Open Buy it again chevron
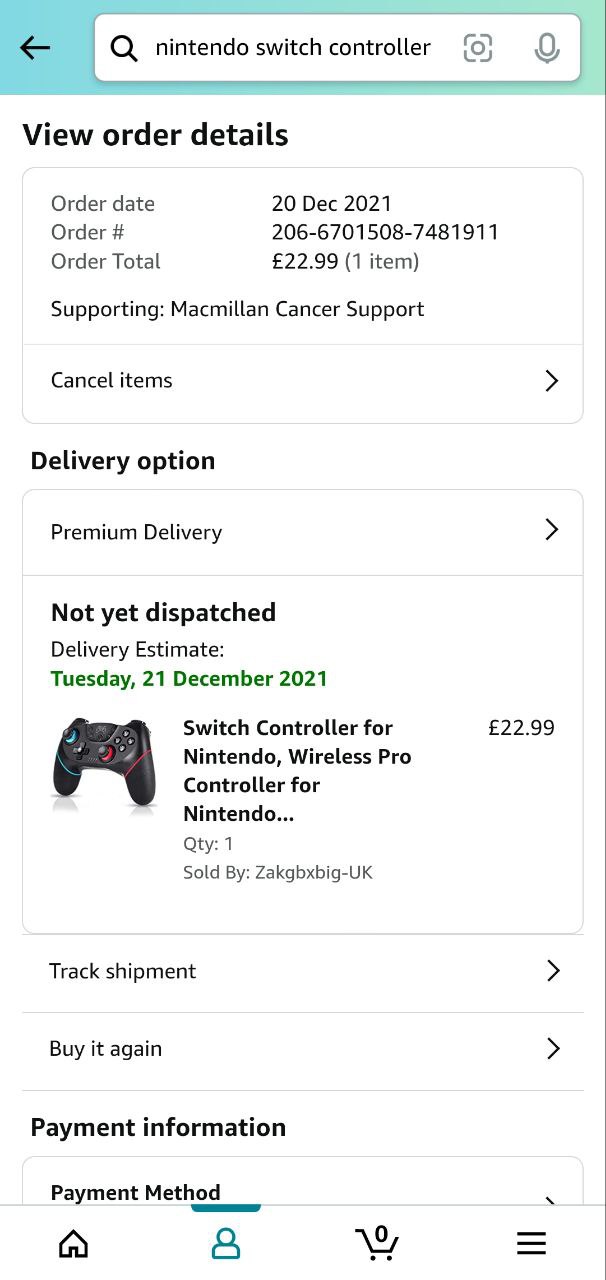The height and width of the screenshot is (1280, 606). tap(552, 1049)
